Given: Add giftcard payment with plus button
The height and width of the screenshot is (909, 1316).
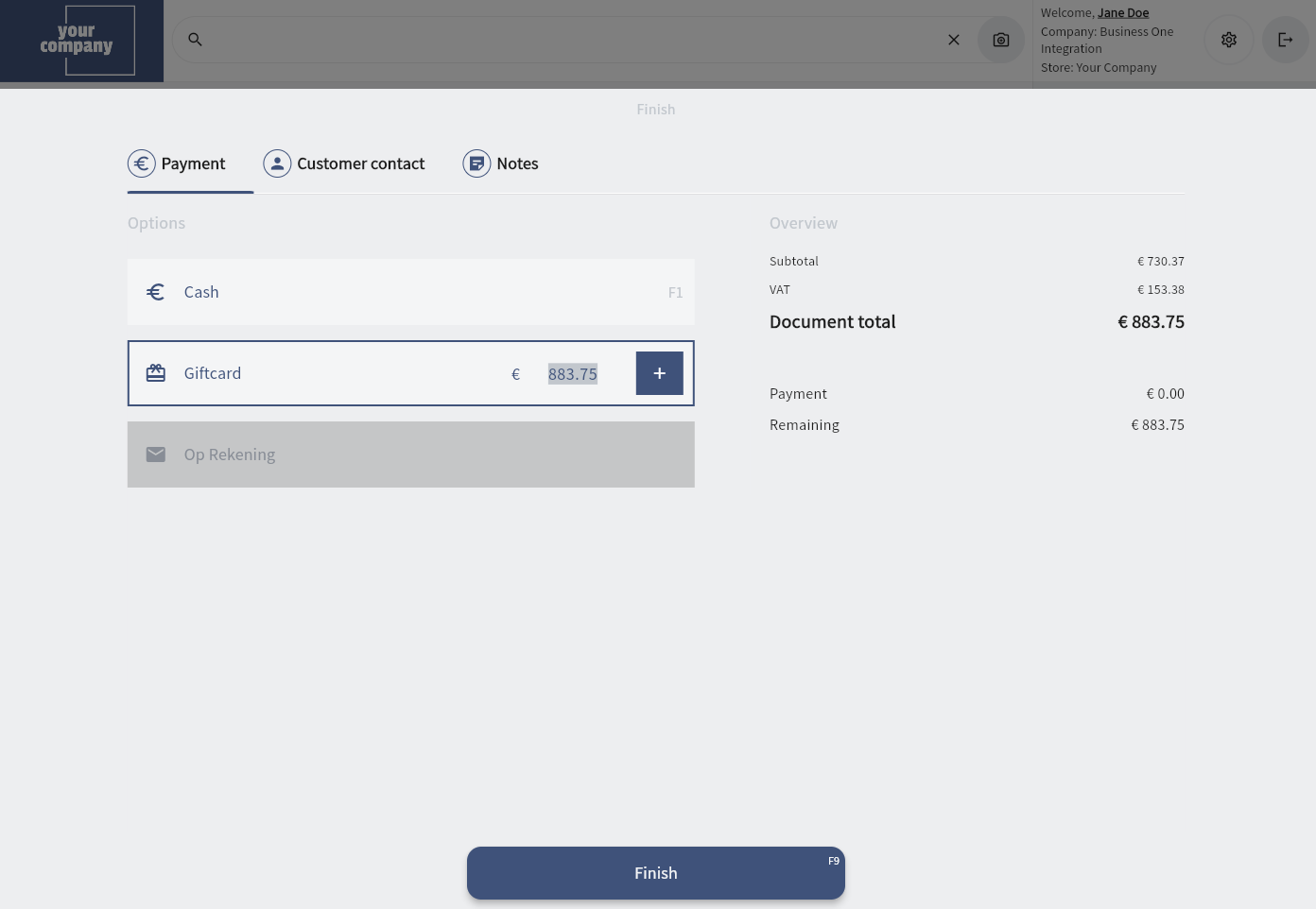Looking at the screenshot, I should (659, 373).
